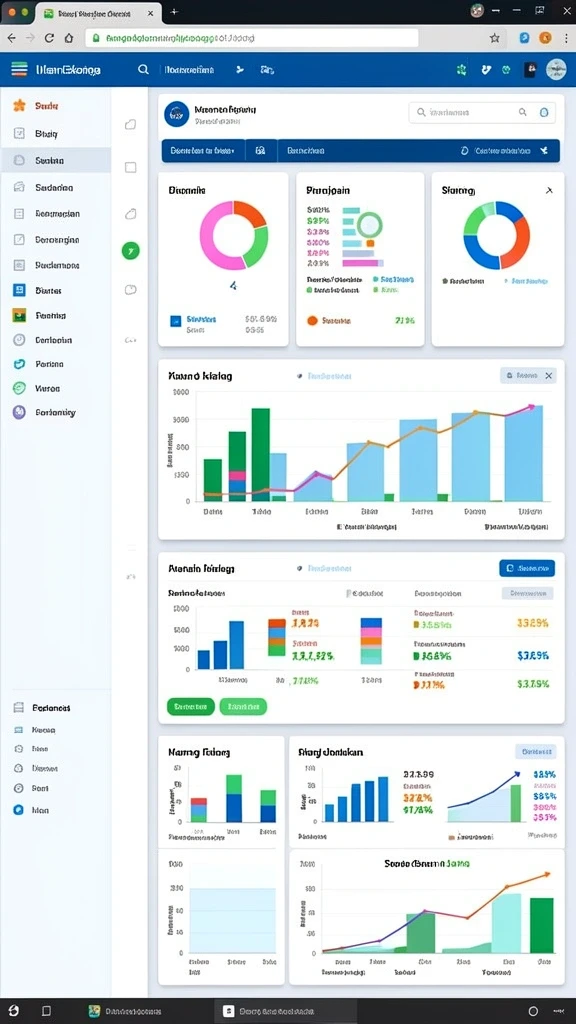Open the round user avatar in header
Image resolution: width=576 pixels, height=1024 pixels.
[x=556, y=69]
